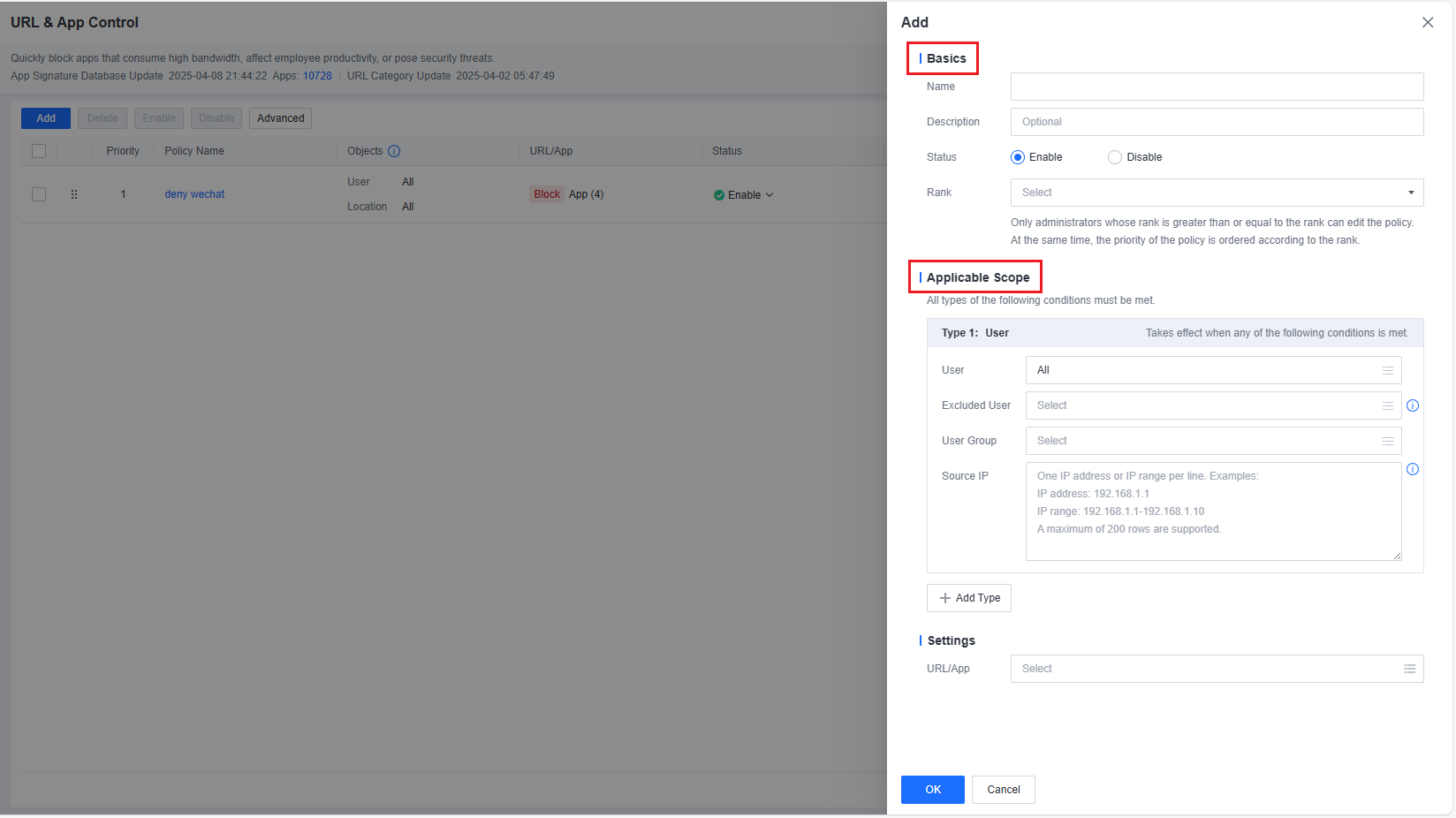Screen dimensions: 1456x818
Task: Open the User field list icon
Action: click(1388, 370)
